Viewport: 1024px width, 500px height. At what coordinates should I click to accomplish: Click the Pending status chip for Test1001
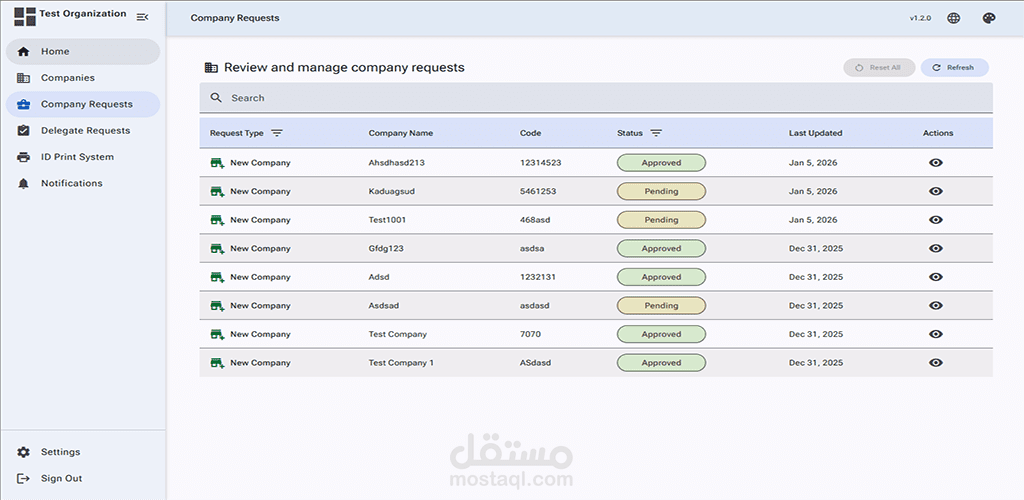click(x=661, y=220)
